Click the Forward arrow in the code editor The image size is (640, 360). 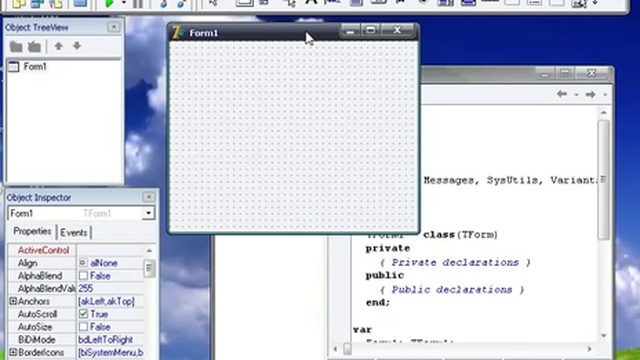590,94
